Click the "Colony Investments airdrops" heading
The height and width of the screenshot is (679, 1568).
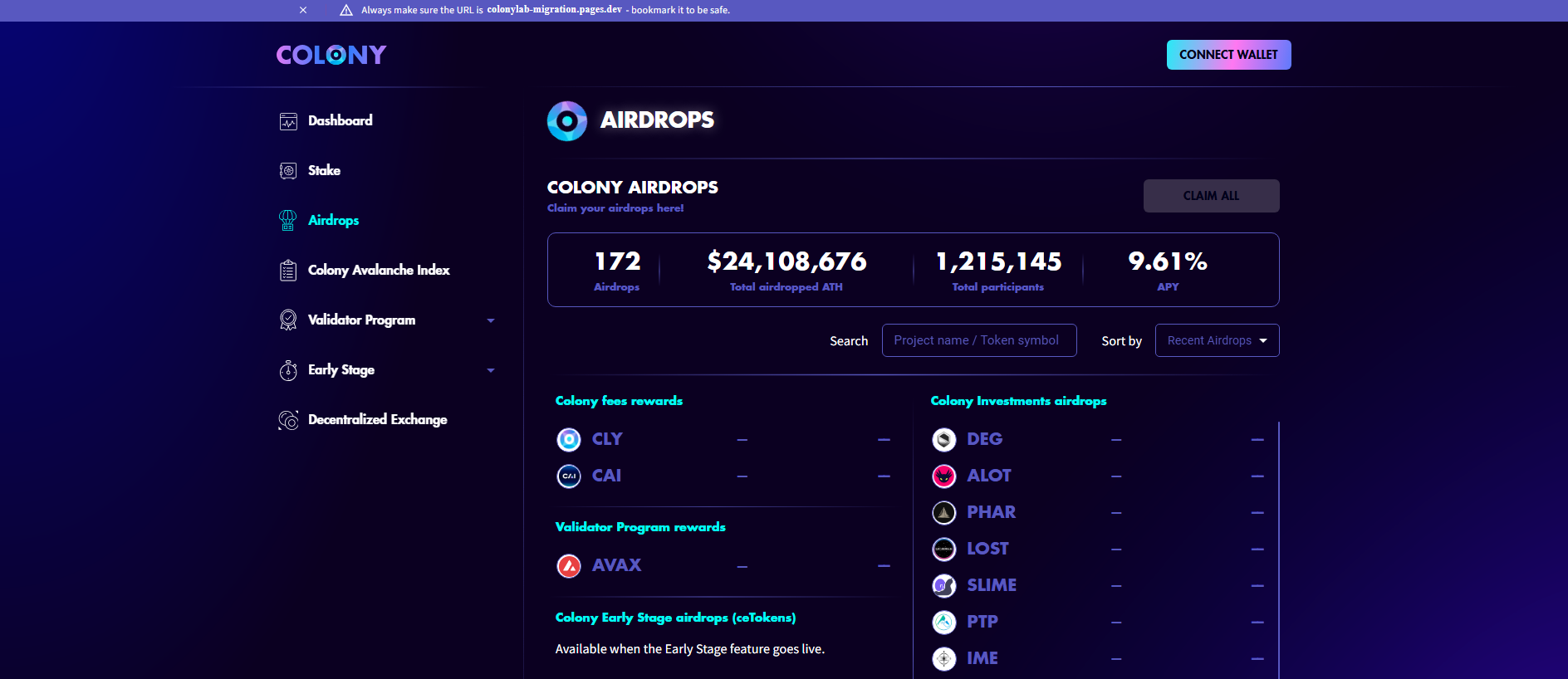point(1018,401)
